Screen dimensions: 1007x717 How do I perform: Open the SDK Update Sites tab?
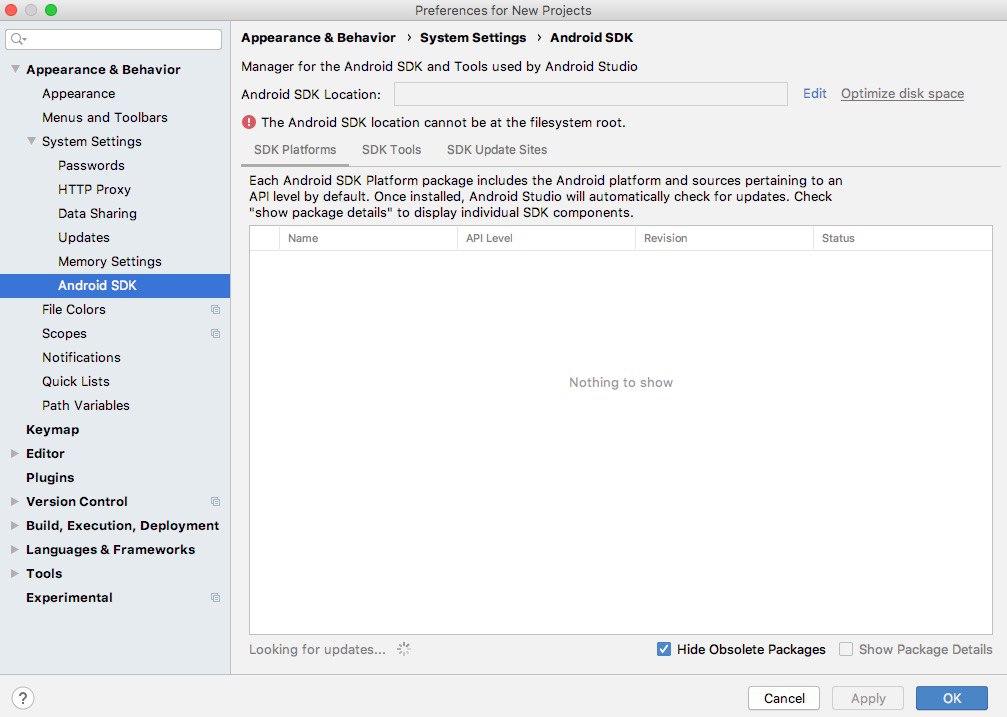[x=496, y=150]
